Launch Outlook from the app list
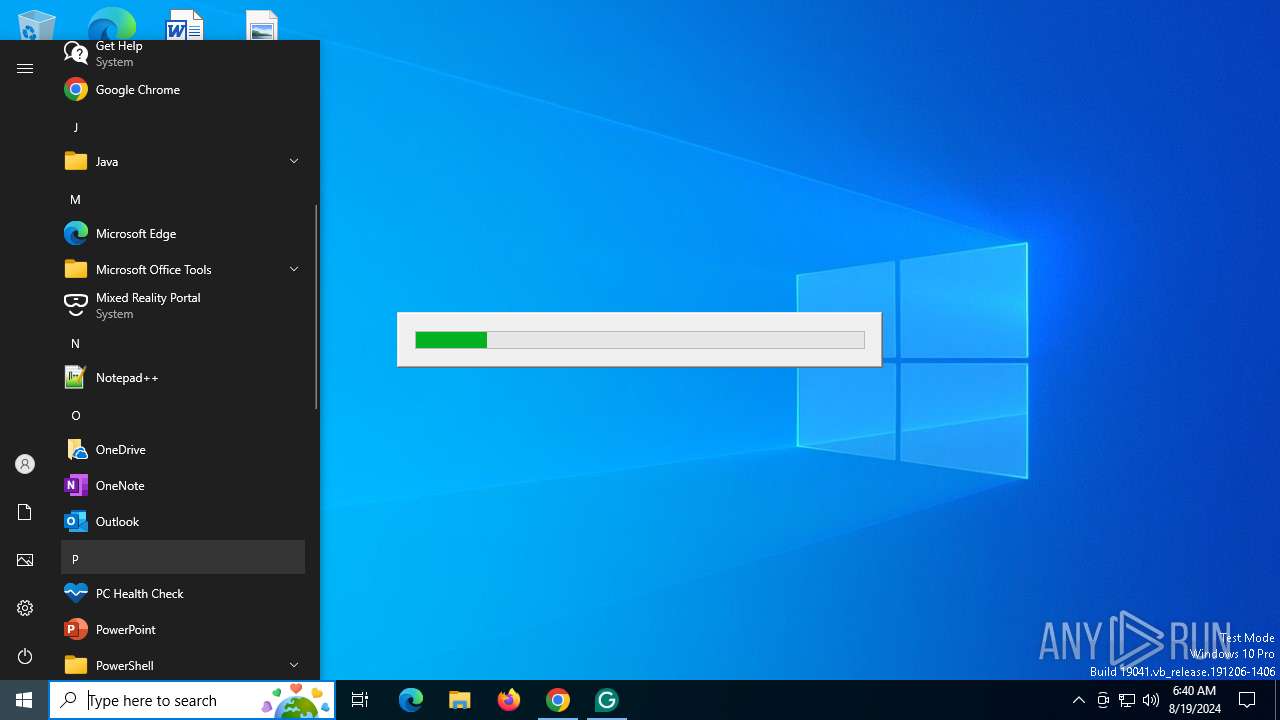Image resolution: width=1280 pixels, height=720 pixels. 183,521
